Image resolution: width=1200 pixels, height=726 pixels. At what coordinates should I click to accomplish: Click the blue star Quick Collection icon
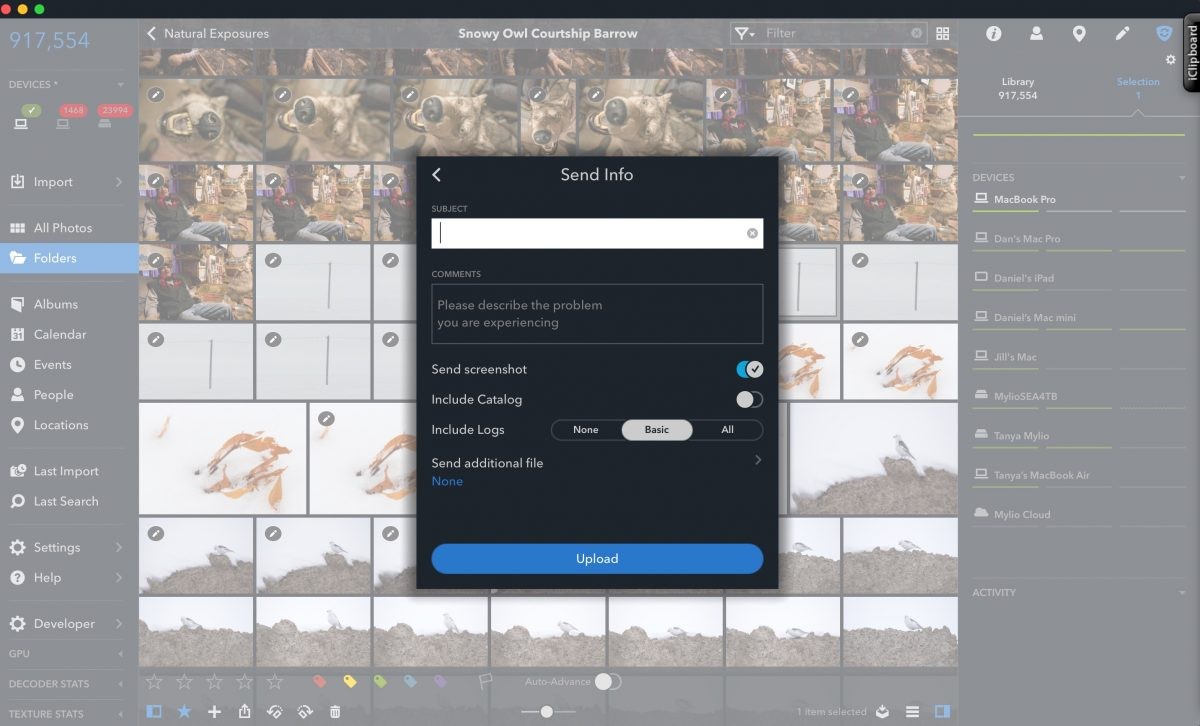[184, 711]
